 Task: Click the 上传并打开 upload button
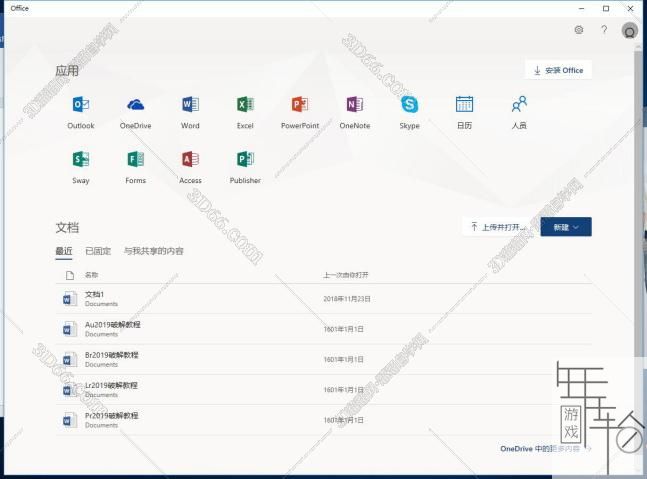point(500,227)
